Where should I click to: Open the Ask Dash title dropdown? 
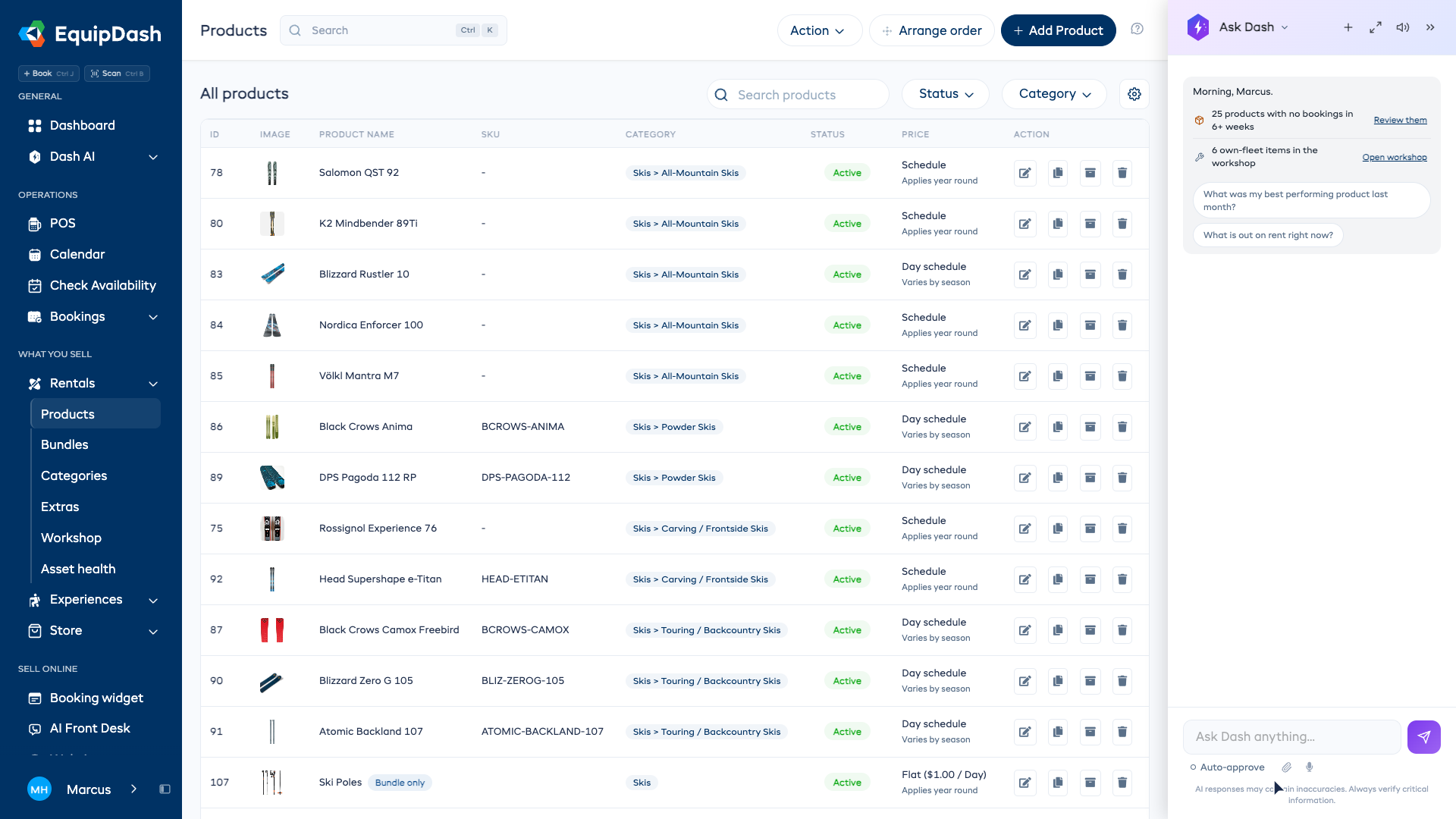pos(1285,27)
